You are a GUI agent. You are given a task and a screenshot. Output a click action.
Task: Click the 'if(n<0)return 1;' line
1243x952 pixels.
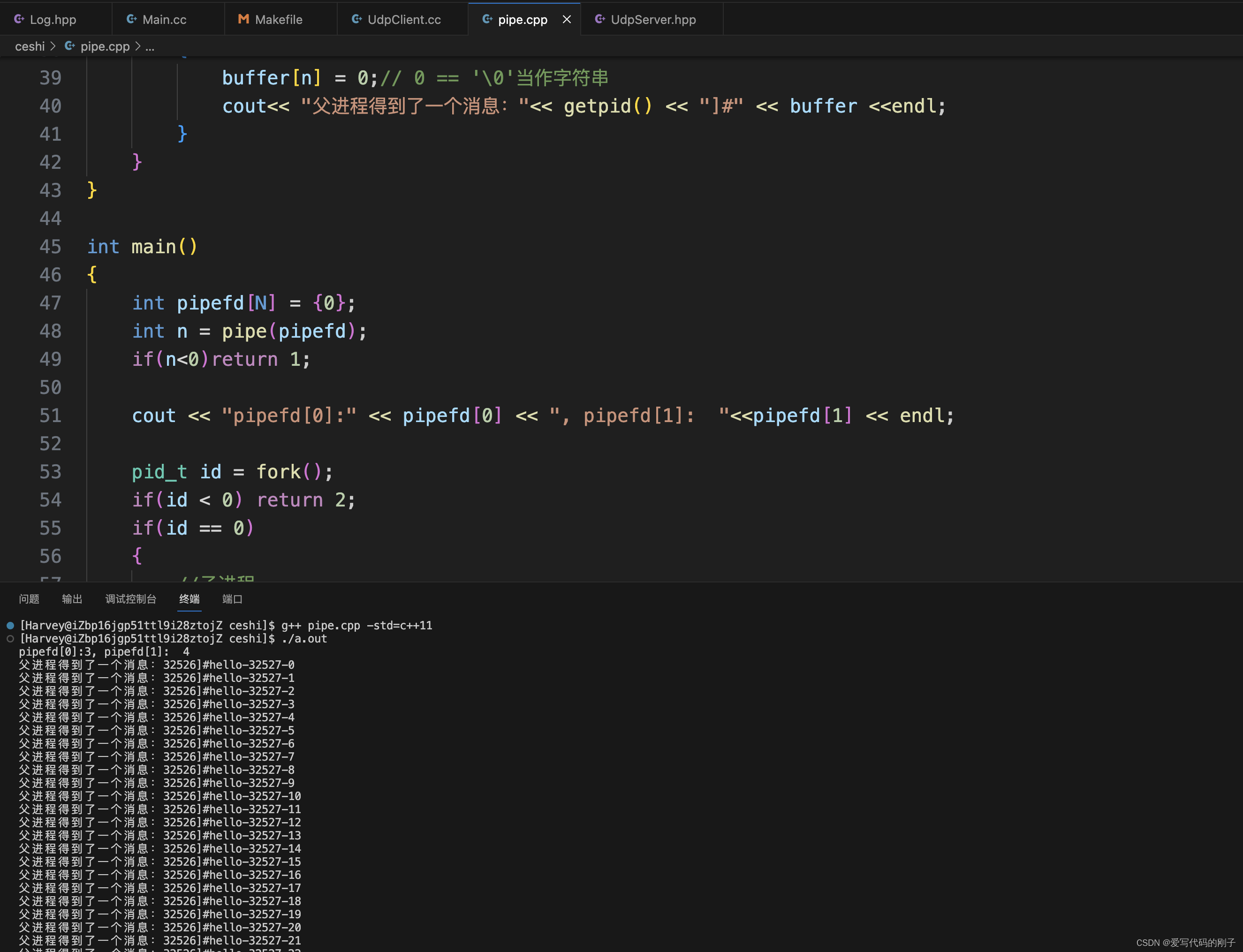221,359
